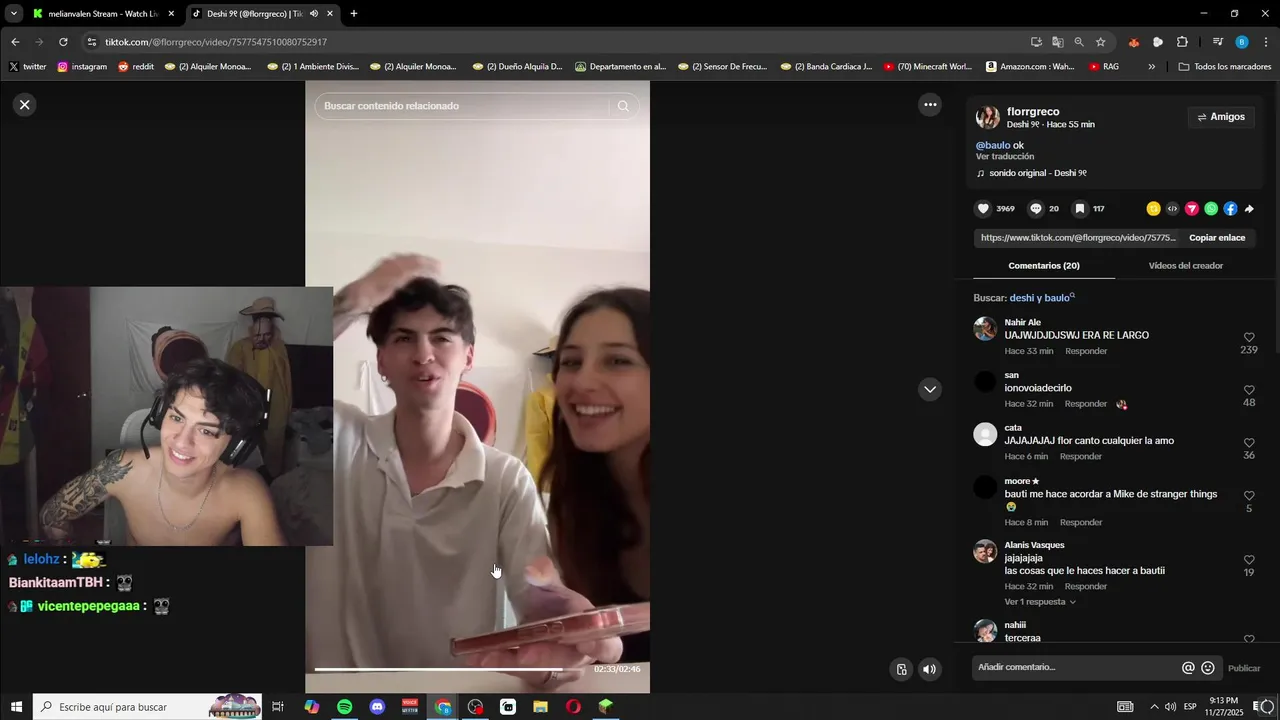Click the Amigos follow status button
The image size is (1280, 720).
tap(1221, 117)
